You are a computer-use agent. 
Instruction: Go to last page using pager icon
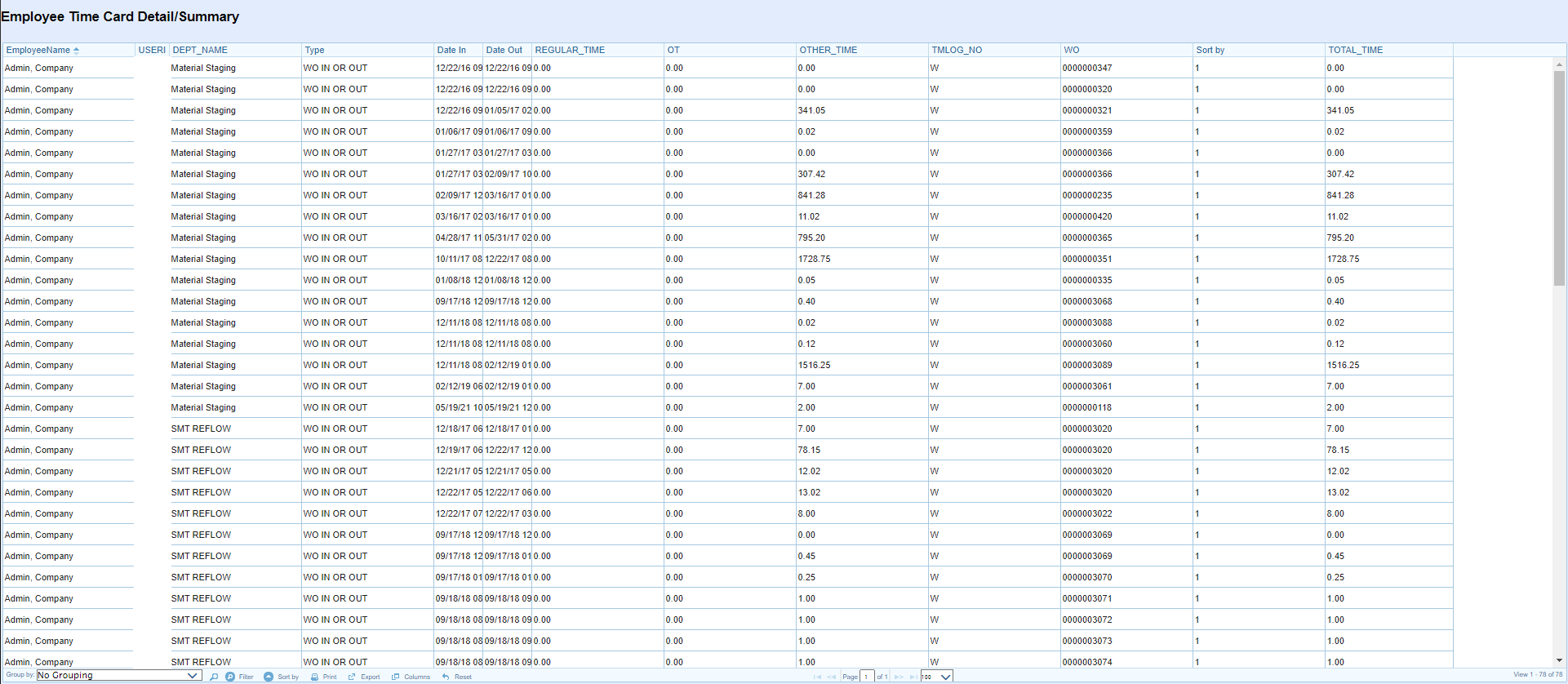(913, 677)
